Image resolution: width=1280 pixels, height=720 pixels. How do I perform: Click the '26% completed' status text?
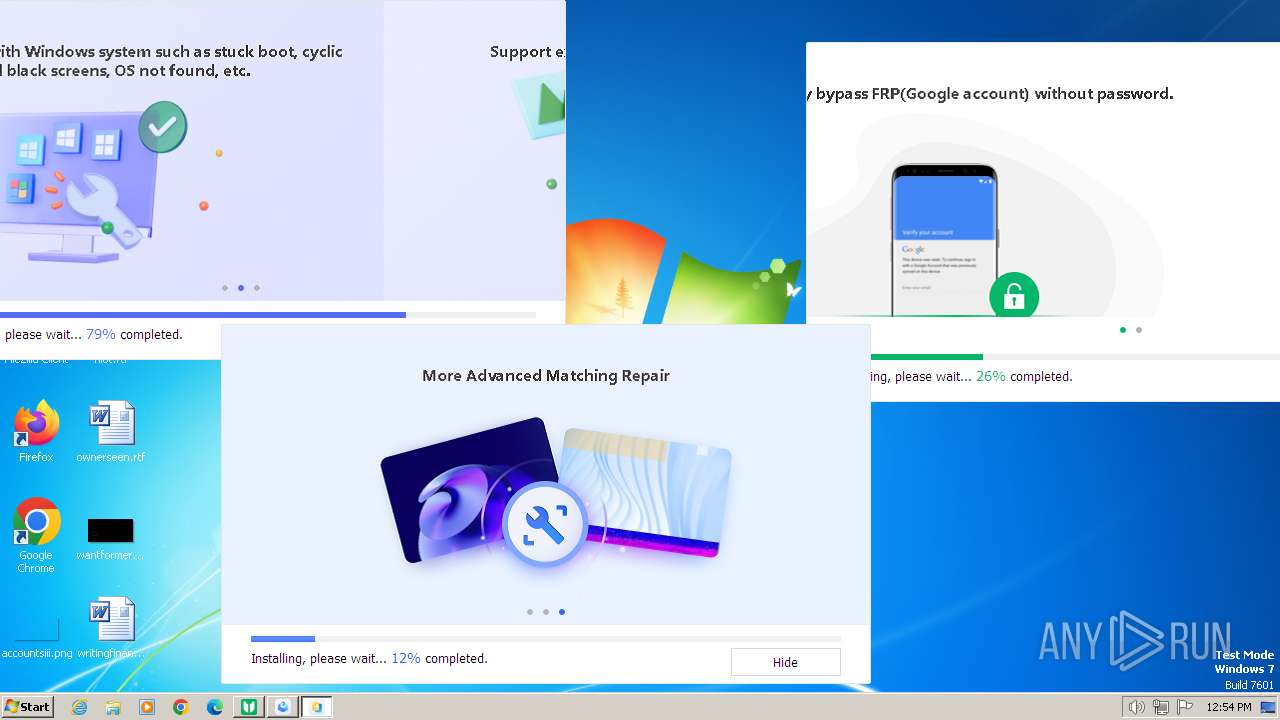point(1024,377)
